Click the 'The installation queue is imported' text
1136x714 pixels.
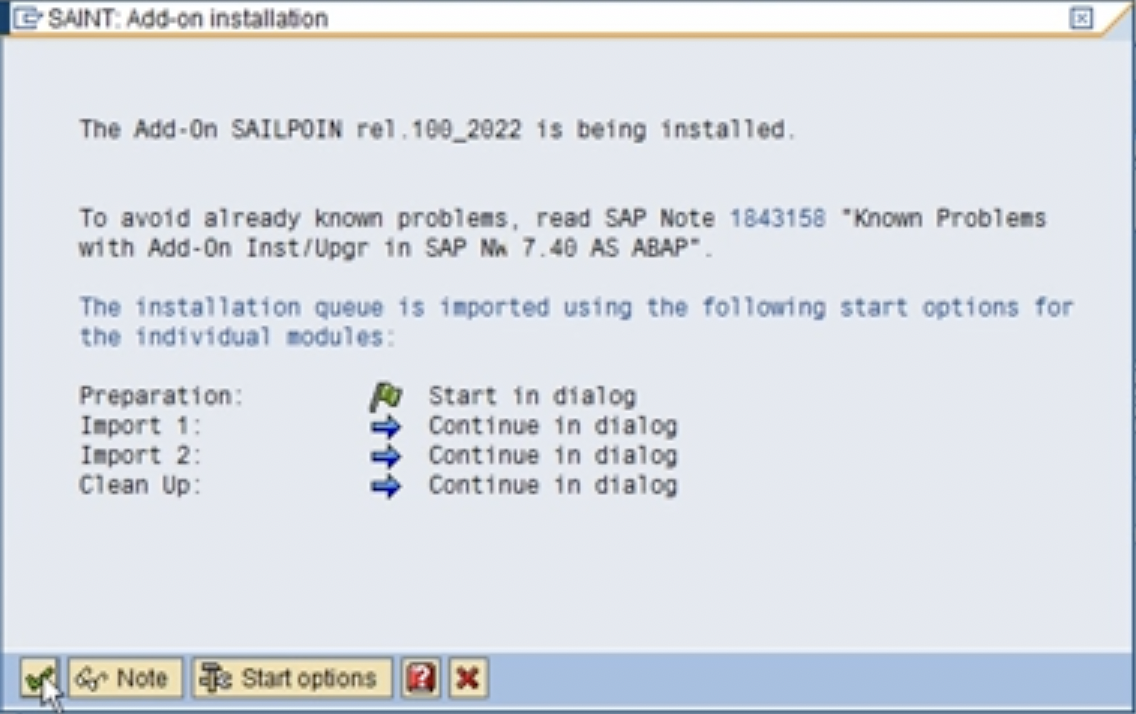(576, 322)
